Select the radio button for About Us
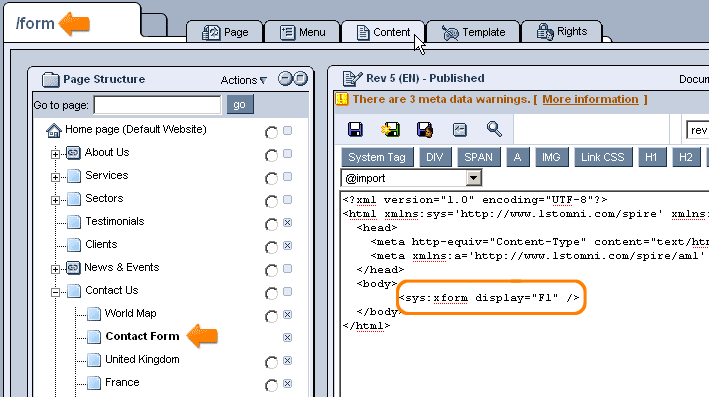 271,156
